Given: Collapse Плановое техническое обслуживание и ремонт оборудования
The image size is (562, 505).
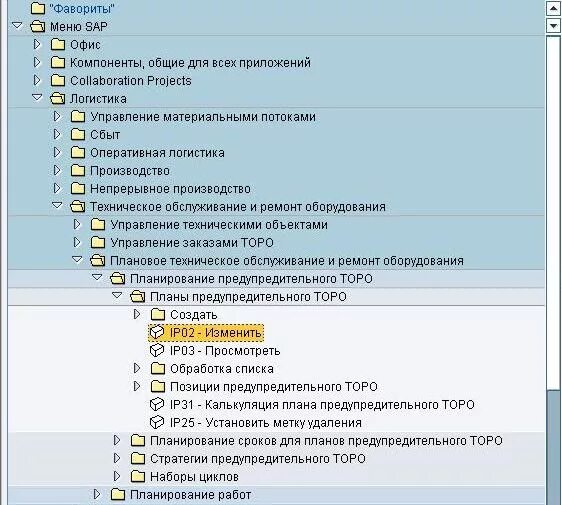Looking at the screenshot, I should [77, 259].
